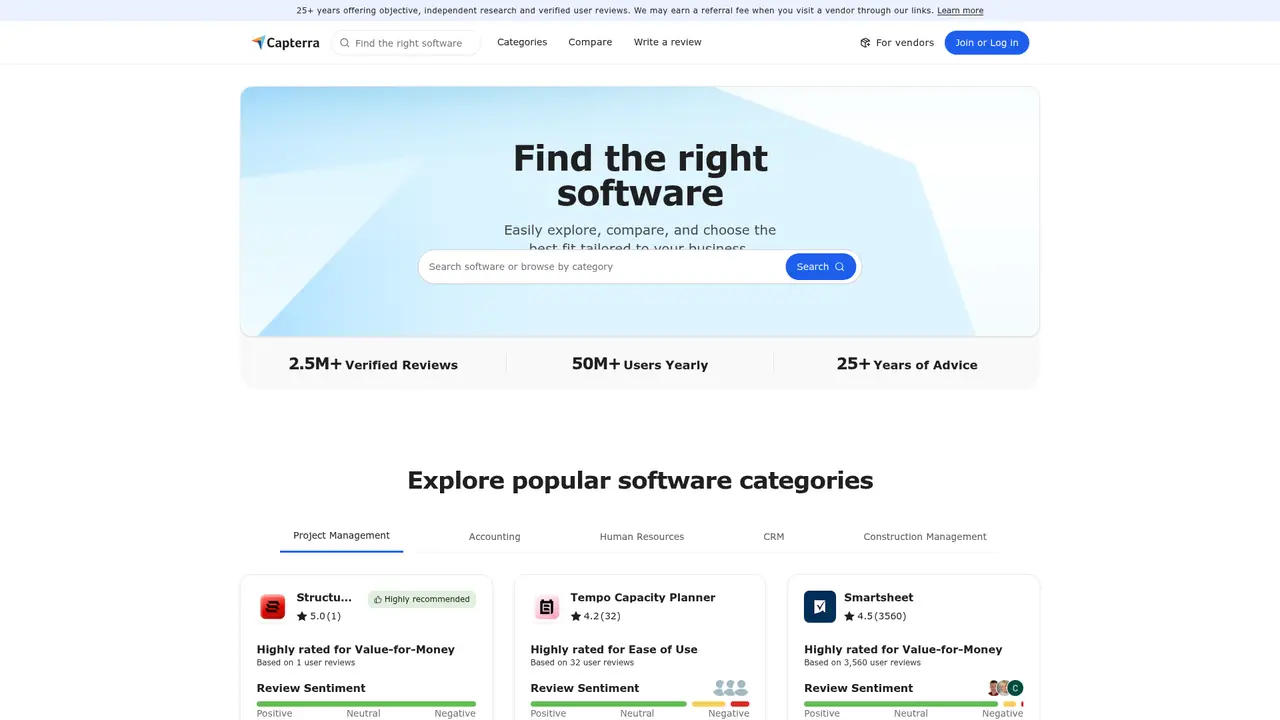Click the Capterra logo
Image resolution: width=1280 pixels, height=720 pixels.
point(285,43)
